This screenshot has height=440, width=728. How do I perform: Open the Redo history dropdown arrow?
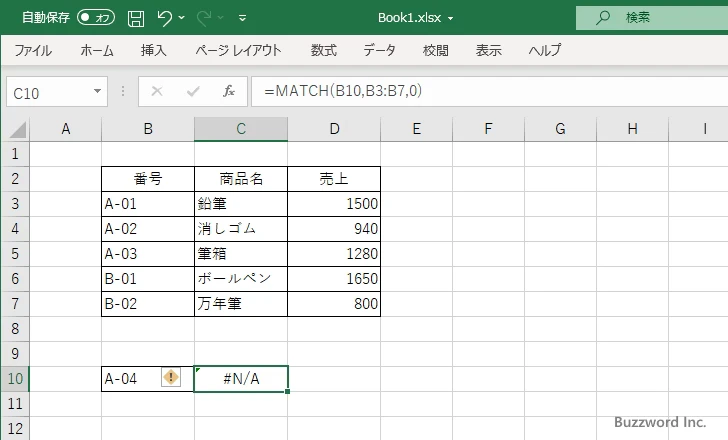coord(221,18)
